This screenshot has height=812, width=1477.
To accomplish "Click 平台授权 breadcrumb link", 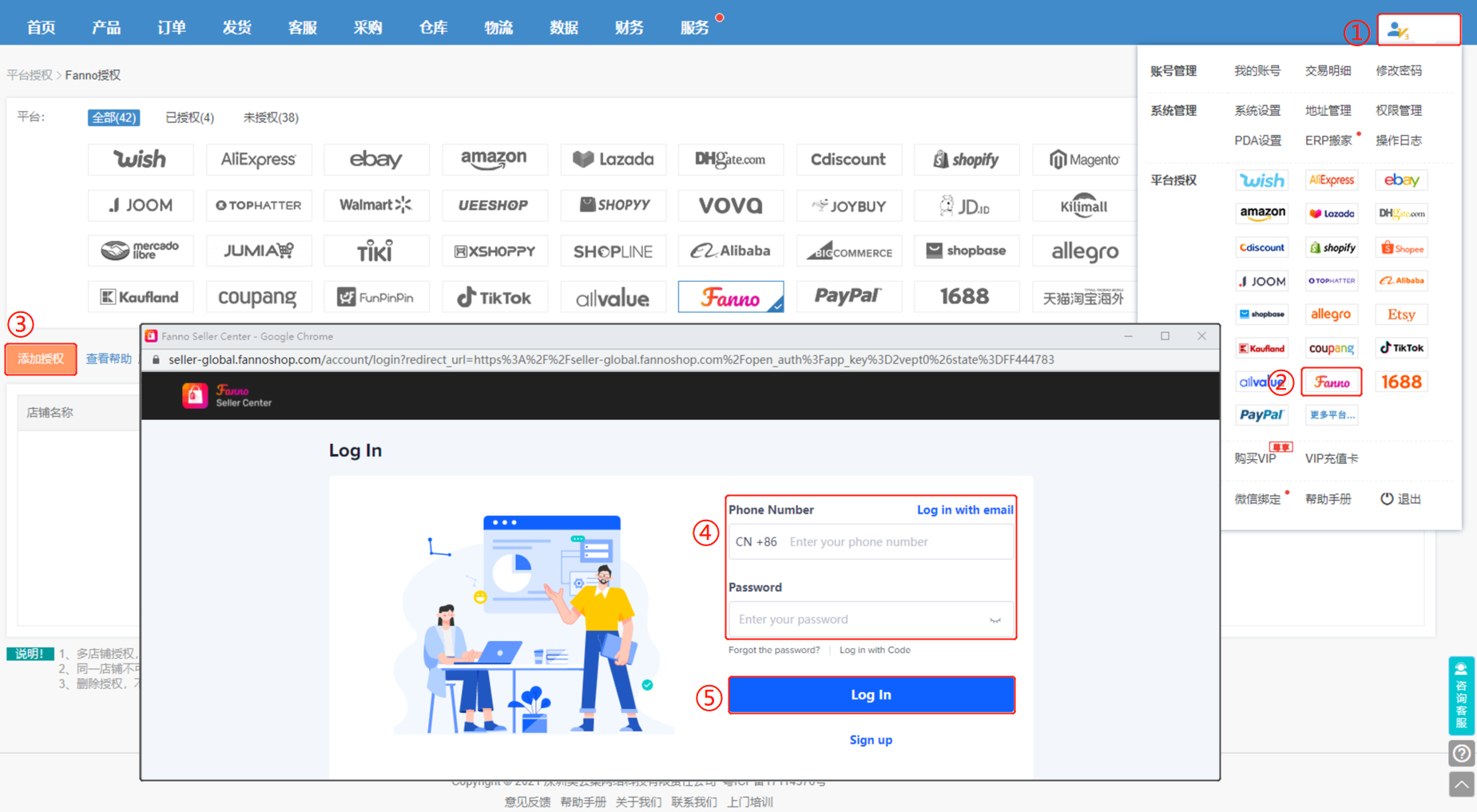I will (x=30, y=75).
